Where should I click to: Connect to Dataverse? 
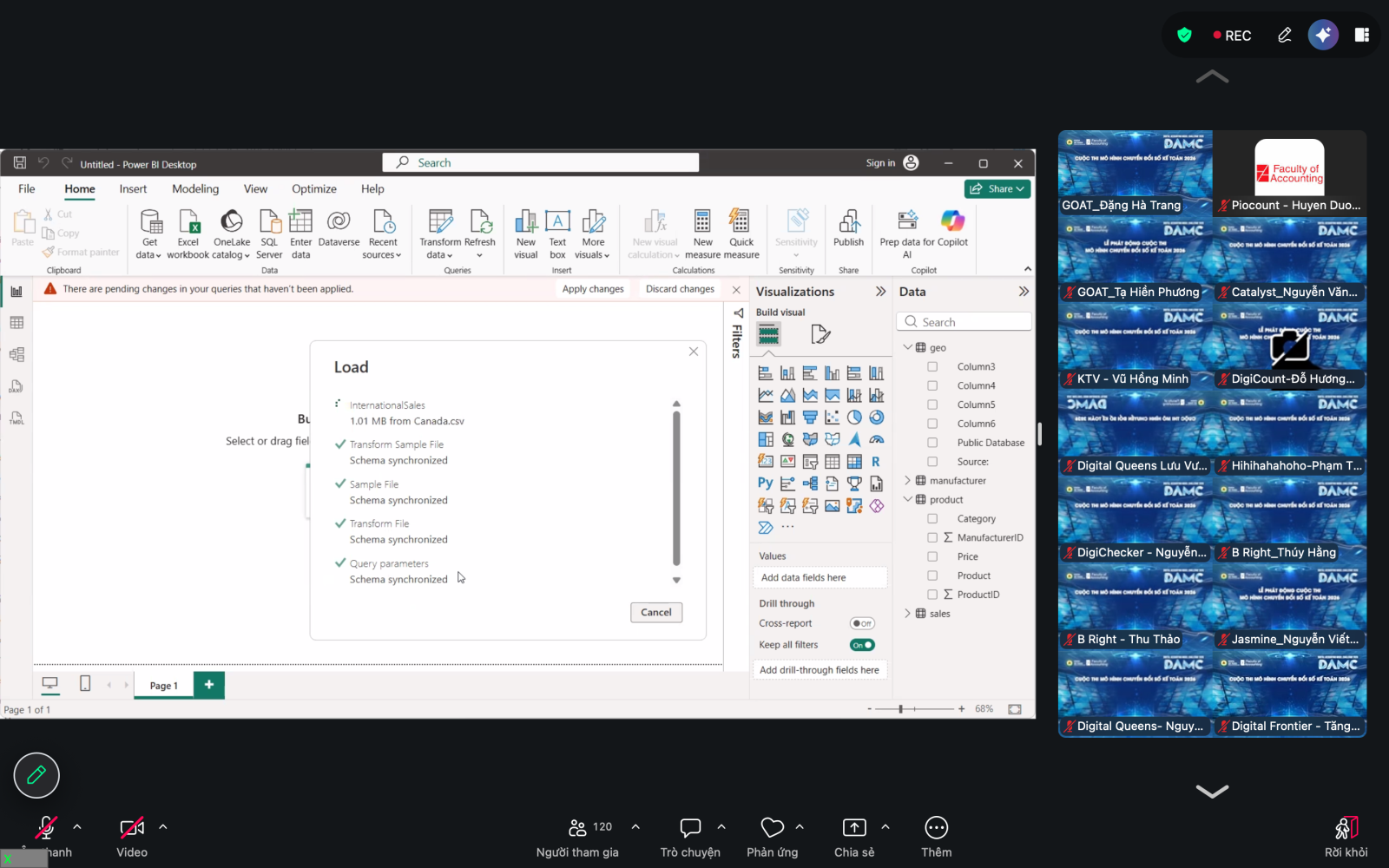[x=339, y=227]
